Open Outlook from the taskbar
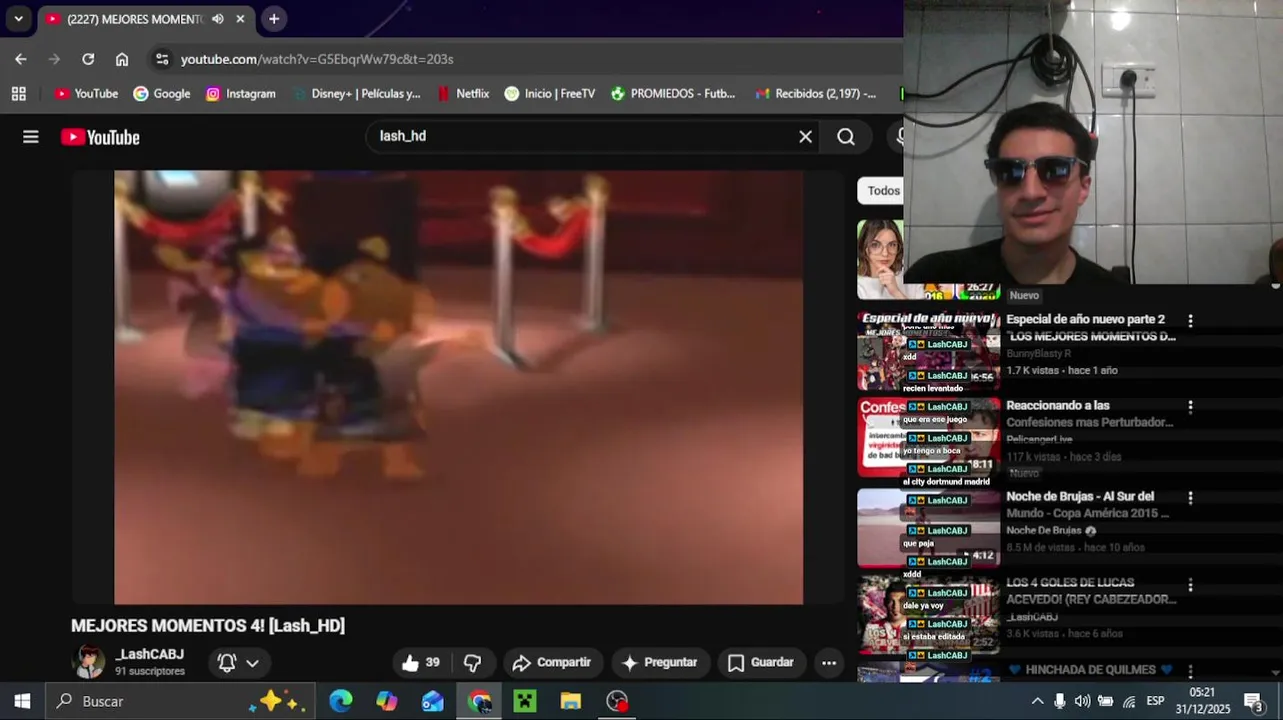 (433, 701)
